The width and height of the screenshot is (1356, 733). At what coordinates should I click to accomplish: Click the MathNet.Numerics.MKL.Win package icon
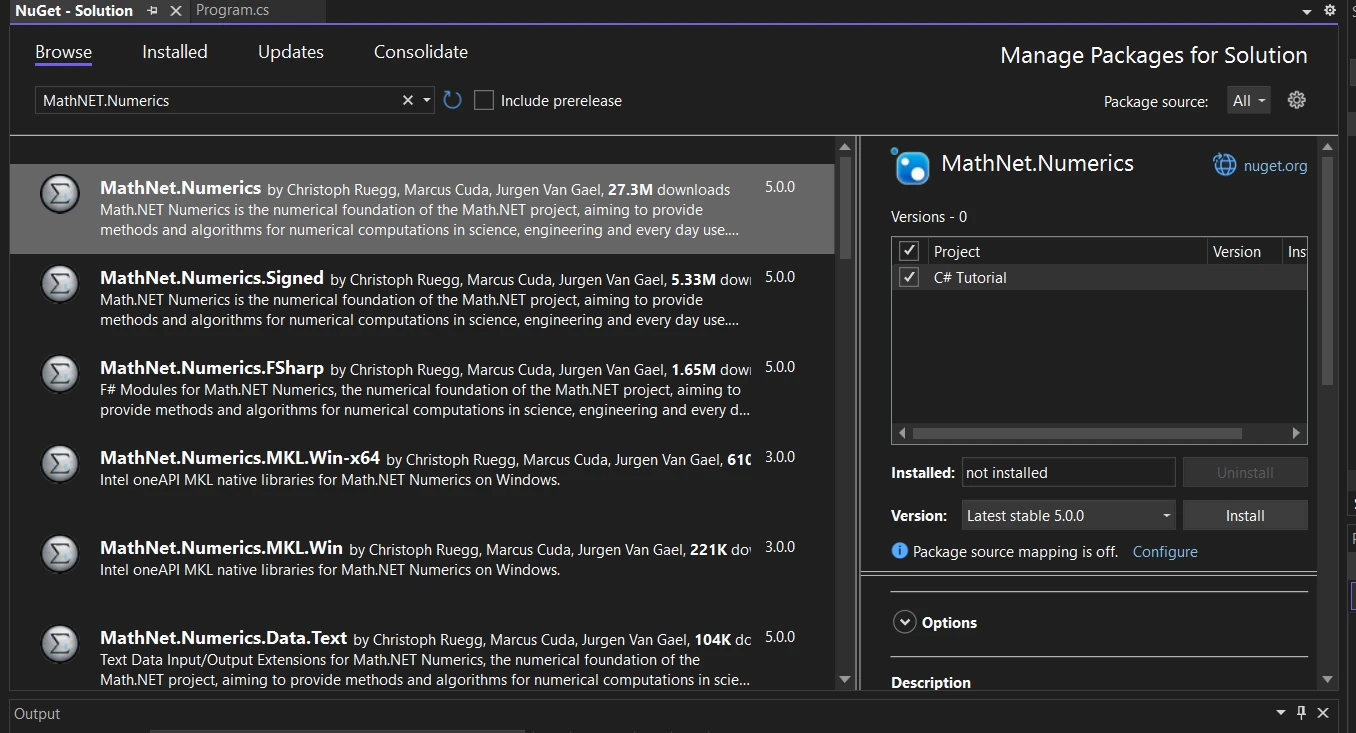60,554
